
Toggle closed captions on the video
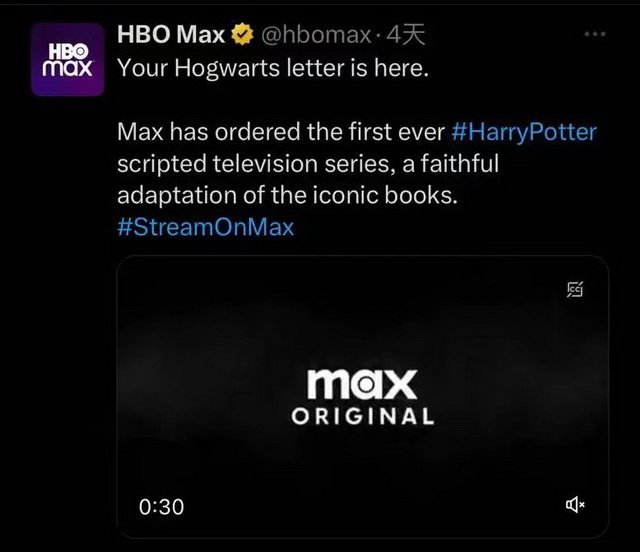pos(575,289)
